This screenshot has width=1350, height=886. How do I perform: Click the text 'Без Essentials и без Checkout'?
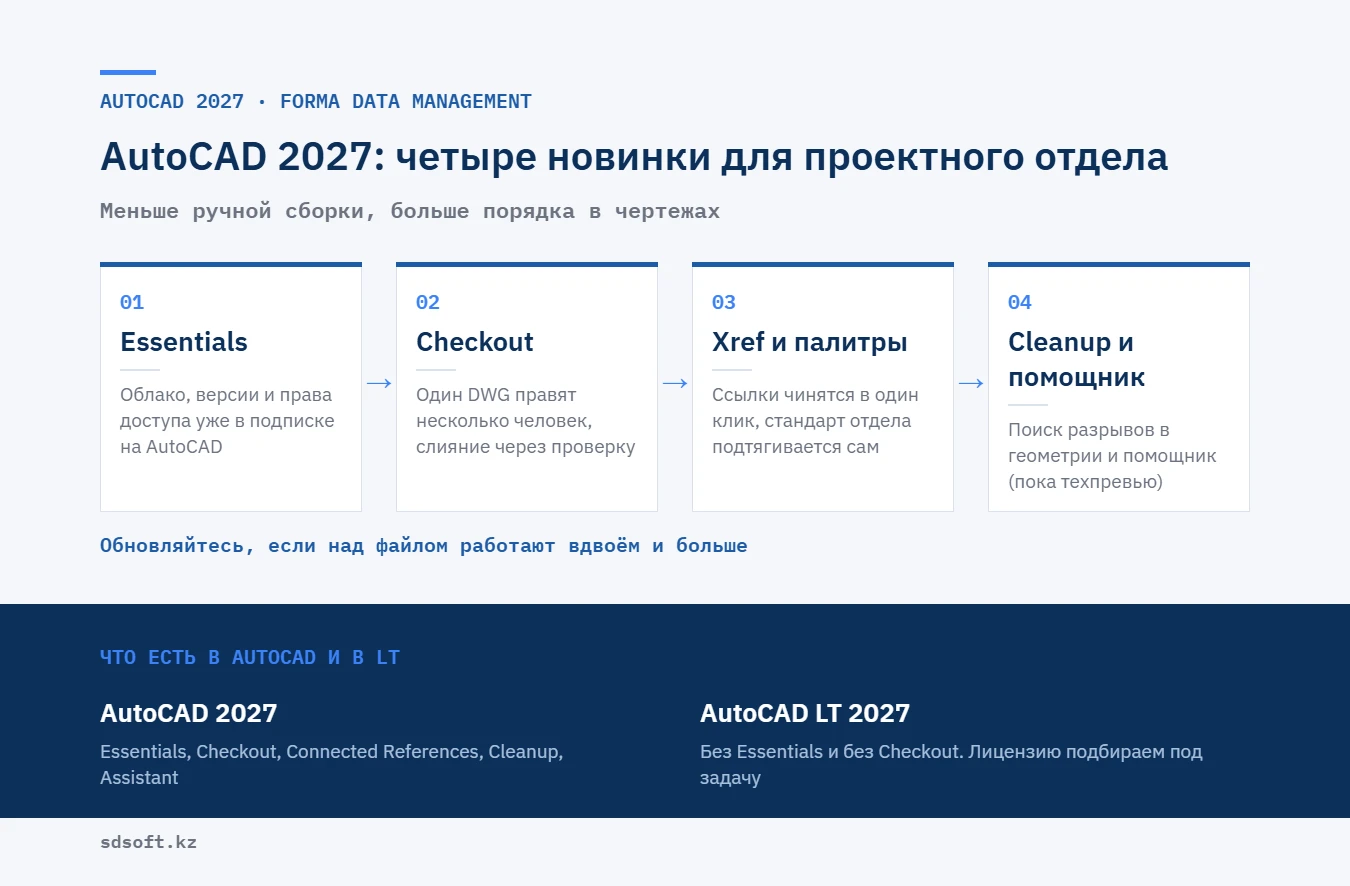pos(951,764)
